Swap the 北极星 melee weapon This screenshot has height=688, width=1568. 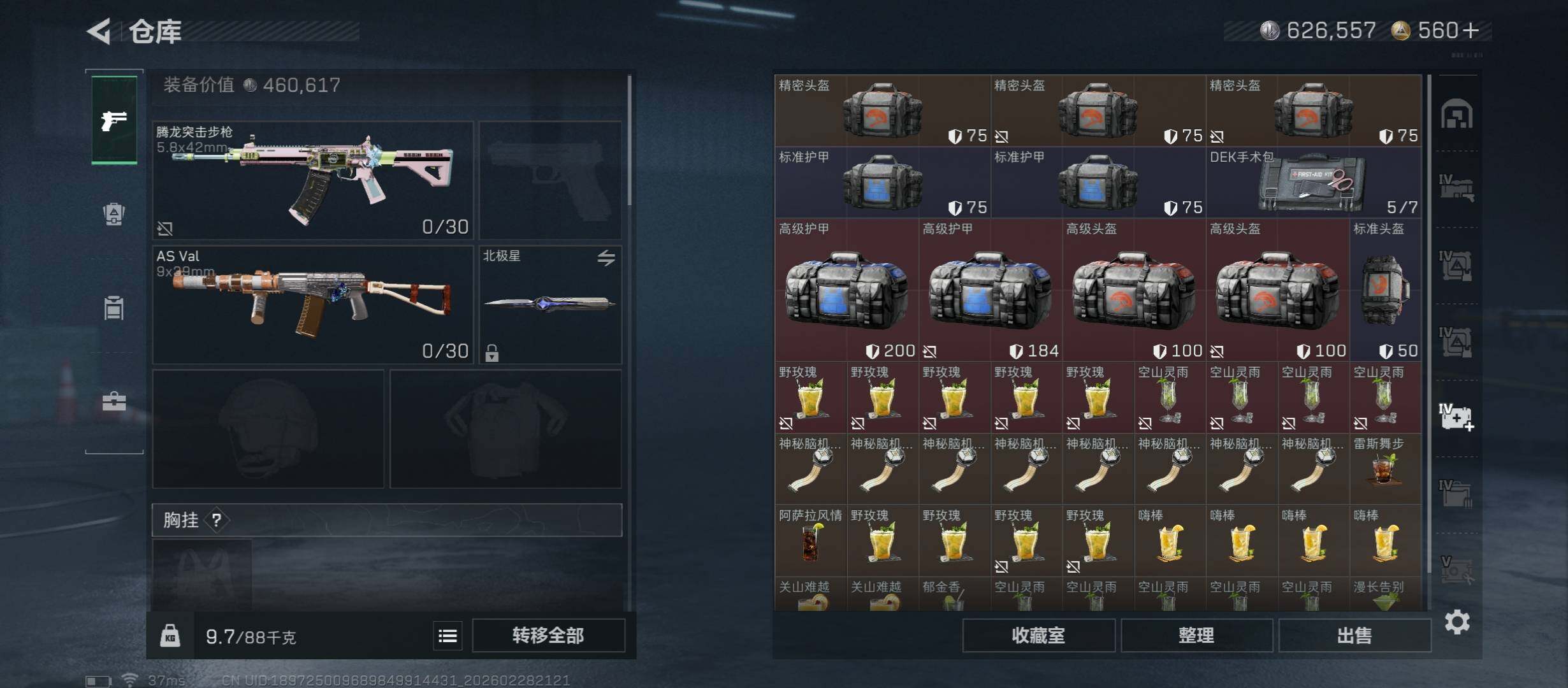tap(606, 257)
